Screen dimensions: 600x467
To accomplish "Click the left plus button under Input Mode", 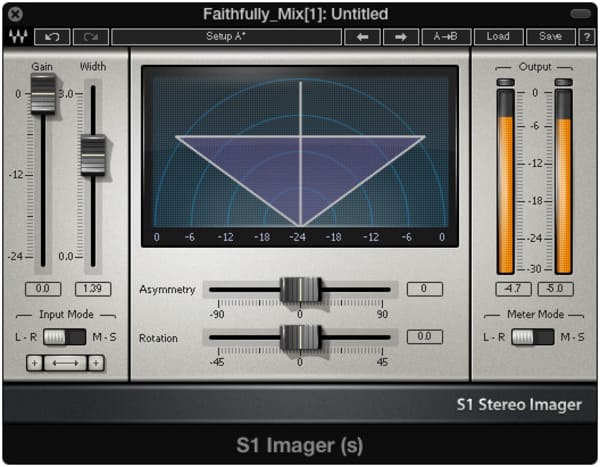I will [34, 363].
